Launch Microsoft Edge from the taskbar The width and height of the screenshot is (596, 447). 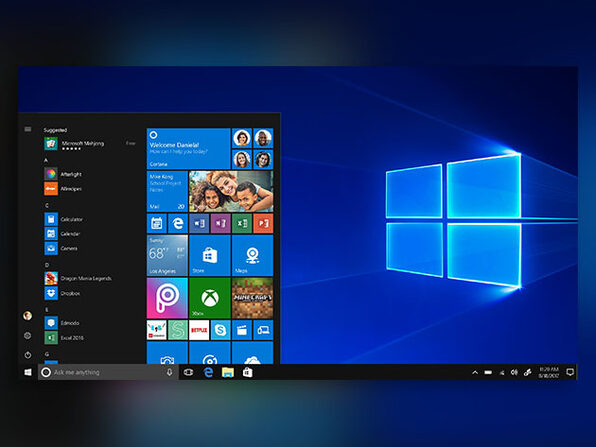[x=208, y=372]
